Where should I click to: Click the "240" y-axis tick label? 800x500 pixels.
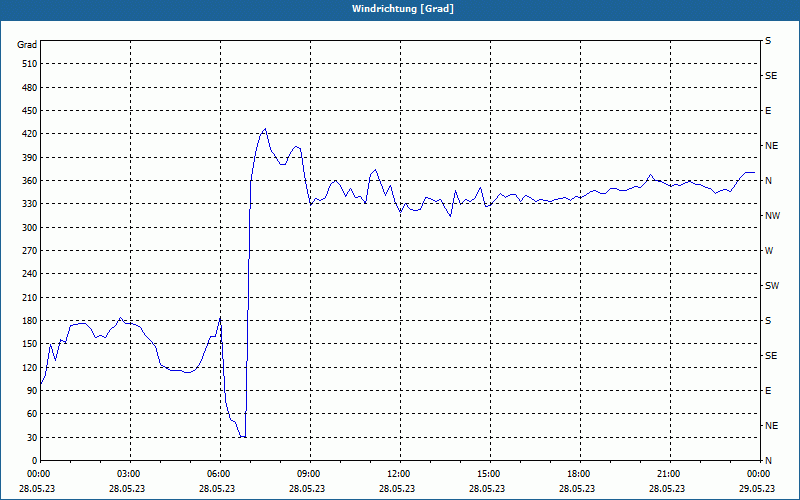click(30, 274)
